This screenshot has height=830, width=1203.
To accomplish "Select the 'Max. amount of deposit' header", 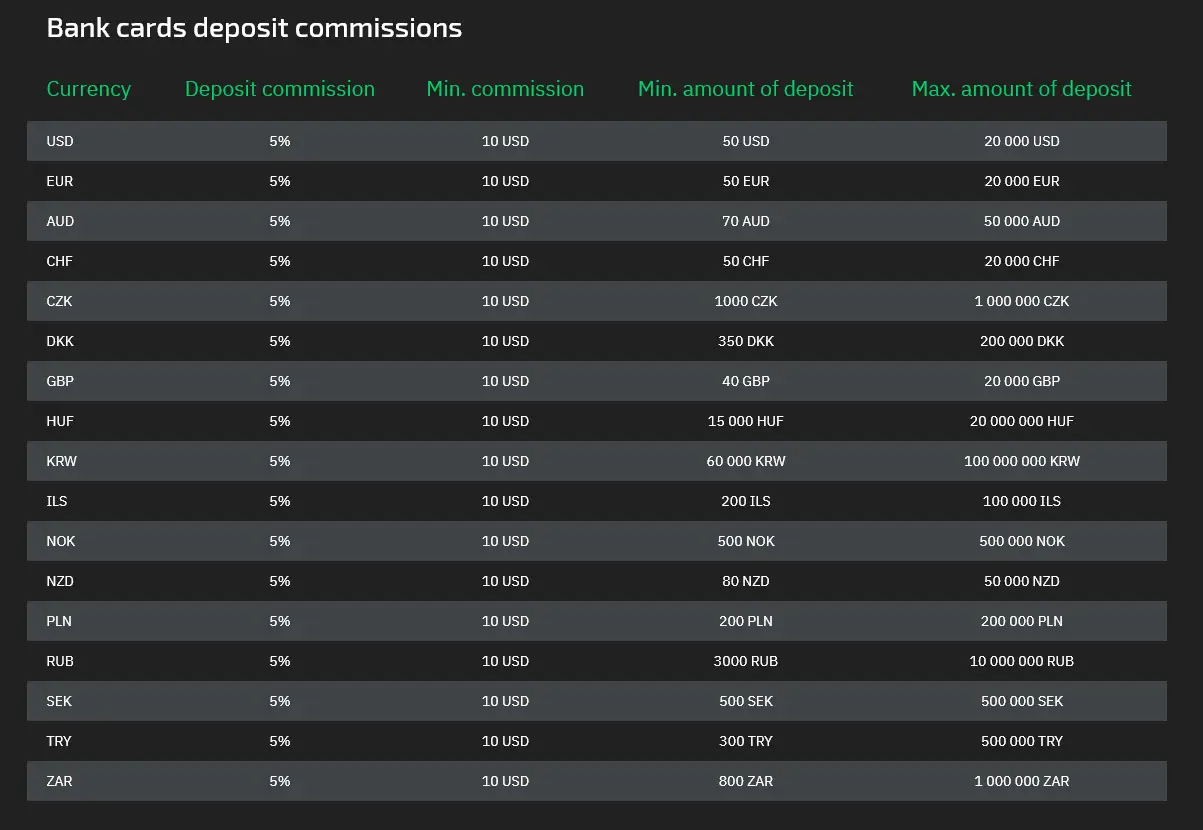I will click(1022, 89).
